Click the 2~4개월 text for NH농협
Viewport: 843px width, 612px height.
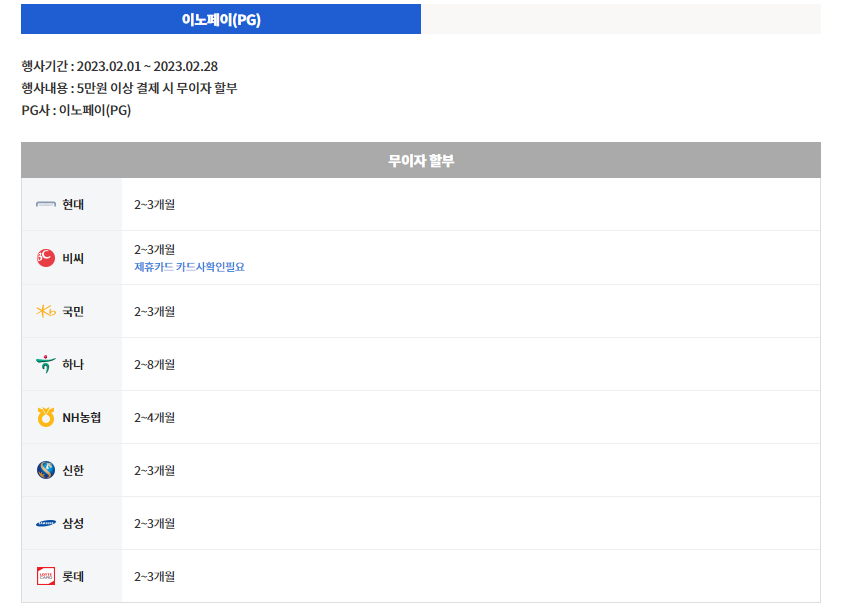click(155, 417)
